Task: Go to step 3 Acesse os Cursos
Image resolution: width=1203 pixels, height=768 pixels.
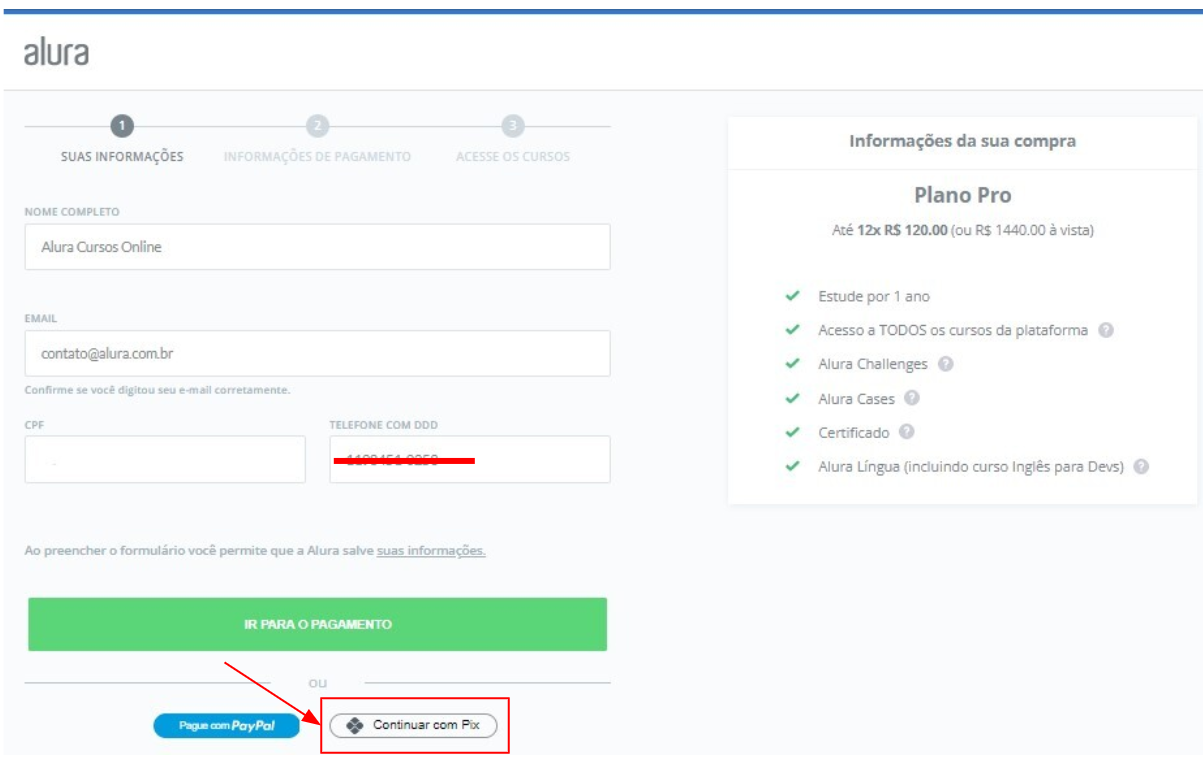Action: (x=512, y=126)
